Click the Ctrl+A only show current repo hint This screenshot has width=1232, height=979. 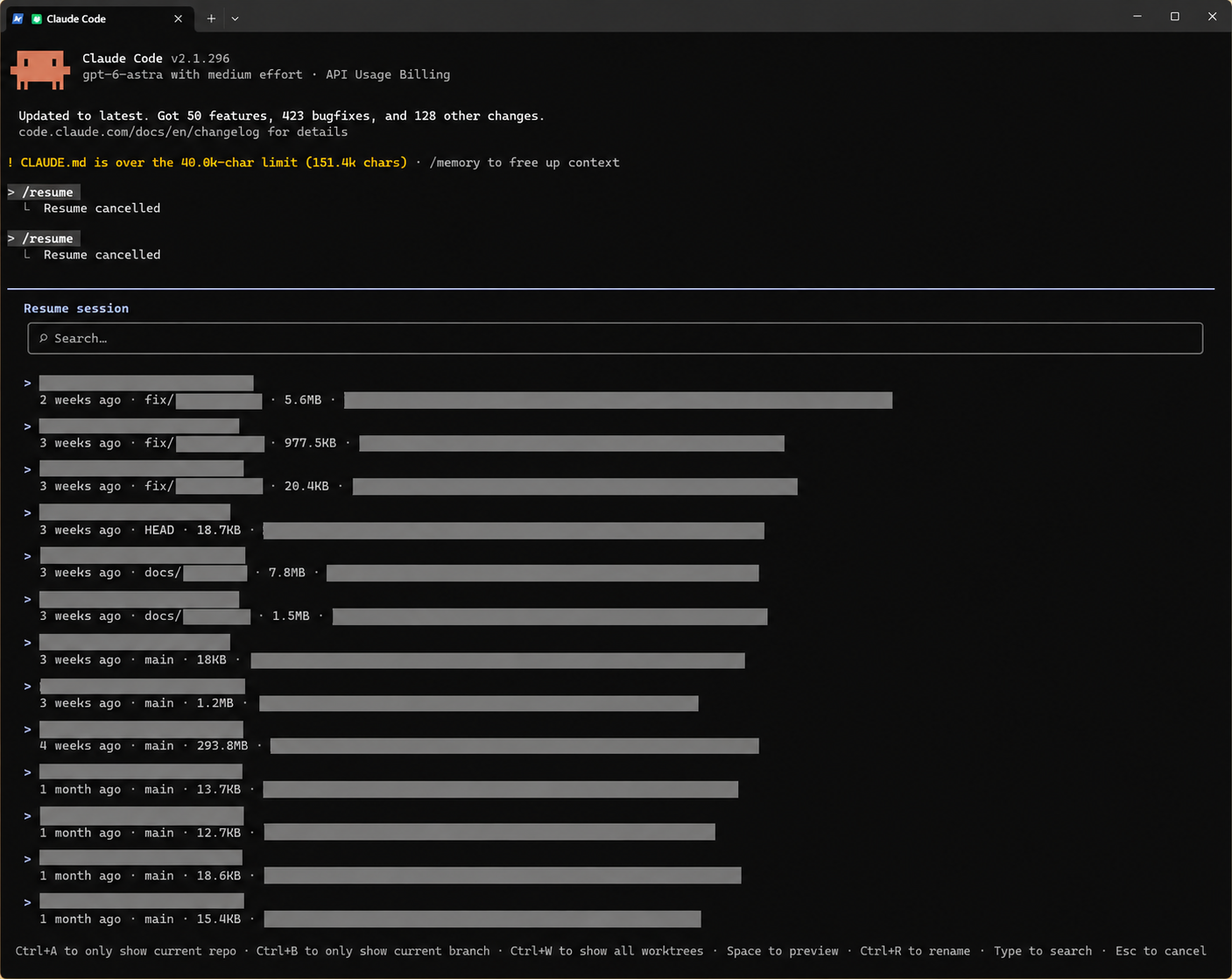pyautogui.click(x=125, y=951)
